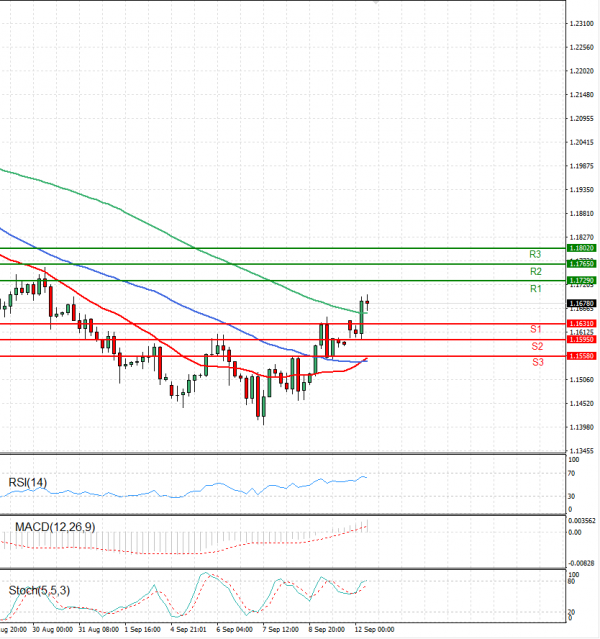
Task: Select the 1.15950 red price tag
Action: [582, 339]
